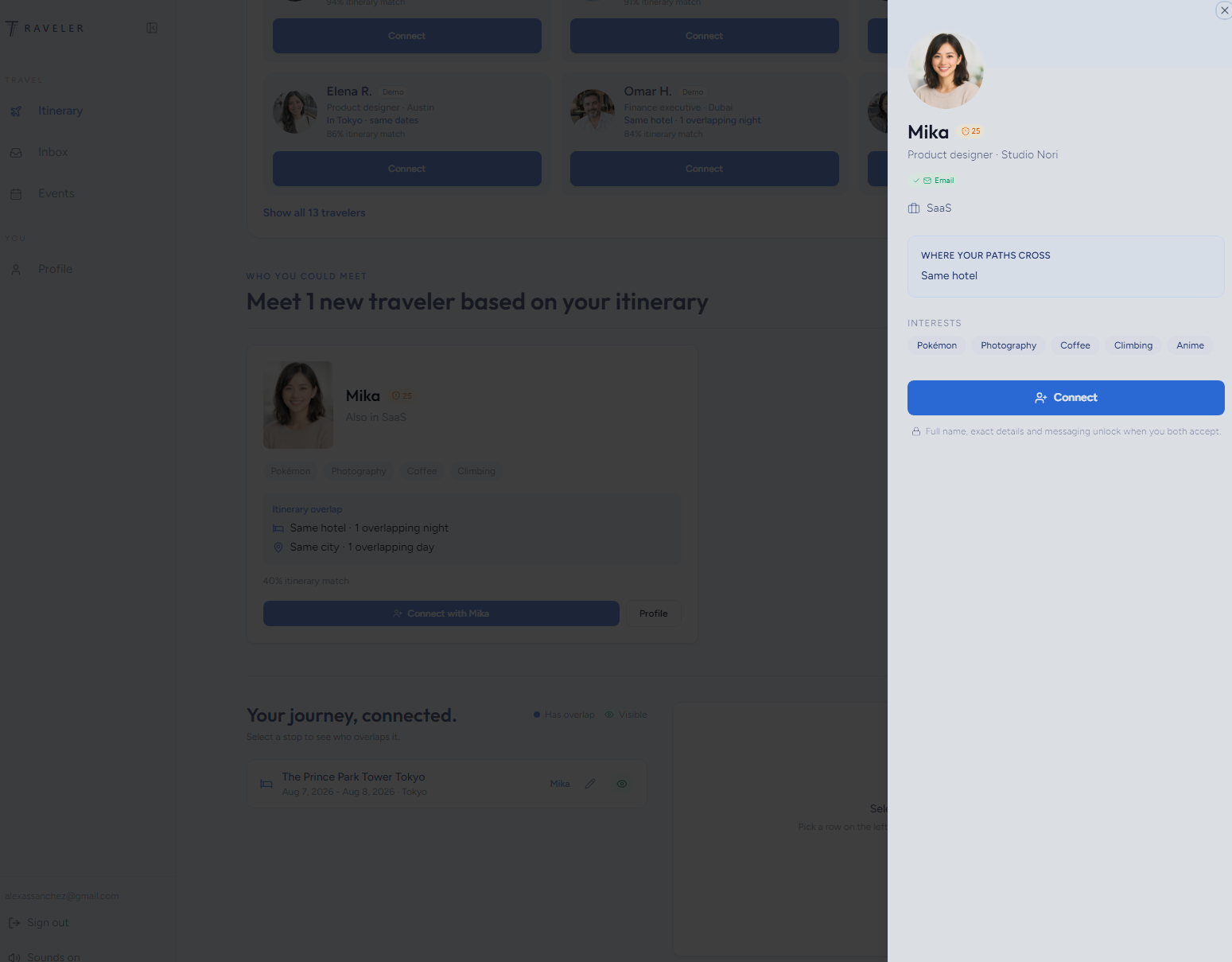The height and width of the screenshot is (962, 1232).
Task: Click the 25 badge beside Mika in the side panel
Action: (971, 131)
